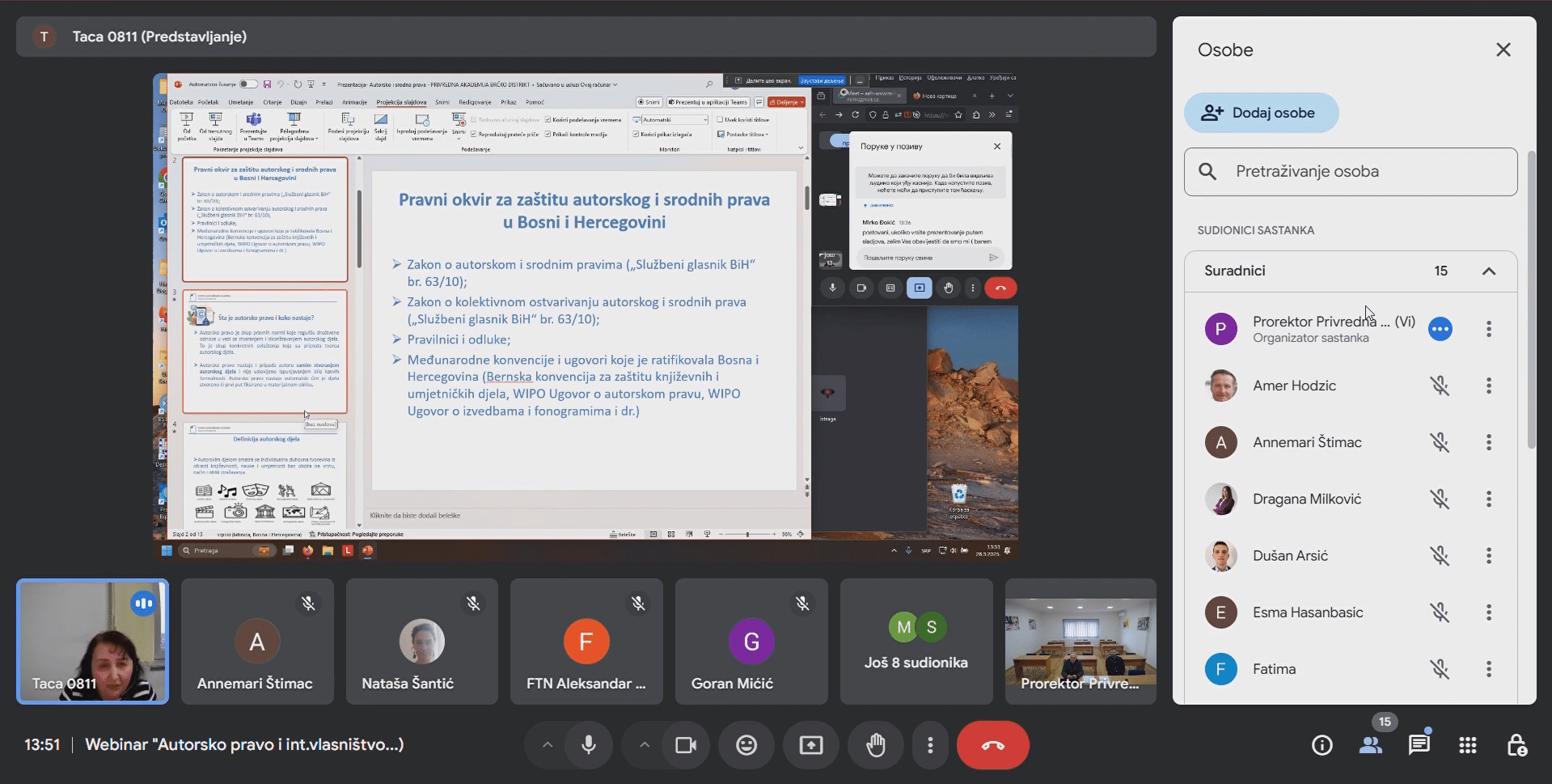Open video settings arrow beside camera
Viewport: 1552px width, 784px height.
[x=645, y=744]
